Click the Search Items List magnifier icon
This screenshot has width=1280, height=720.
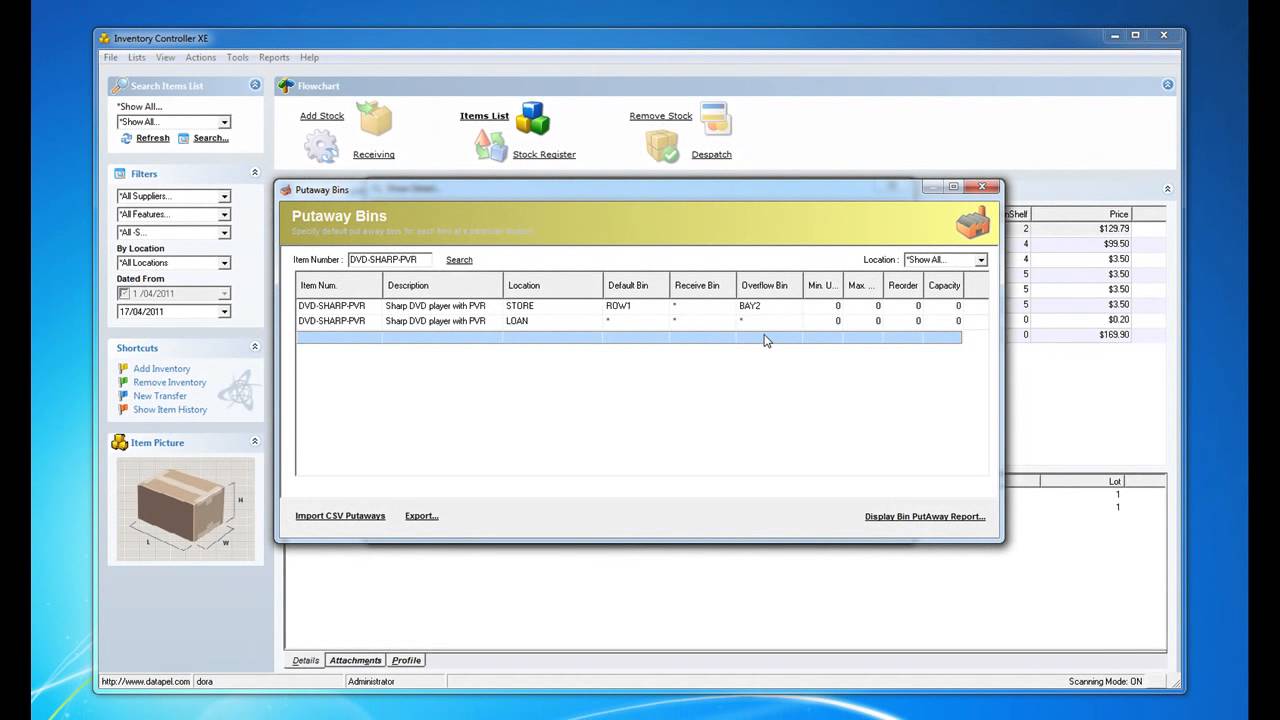click(x=119, y=86)
